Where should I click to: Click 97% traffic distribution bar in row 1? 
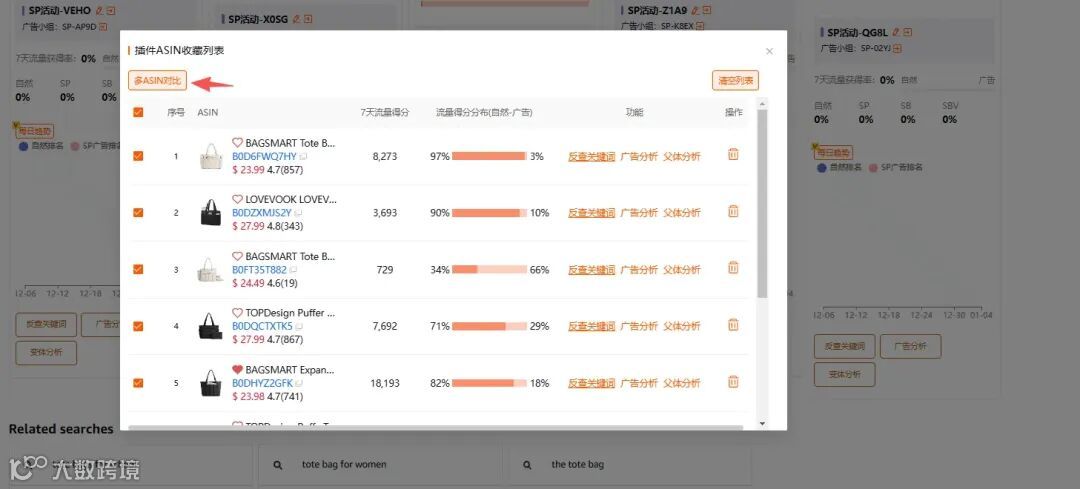(x=490, y=156)
